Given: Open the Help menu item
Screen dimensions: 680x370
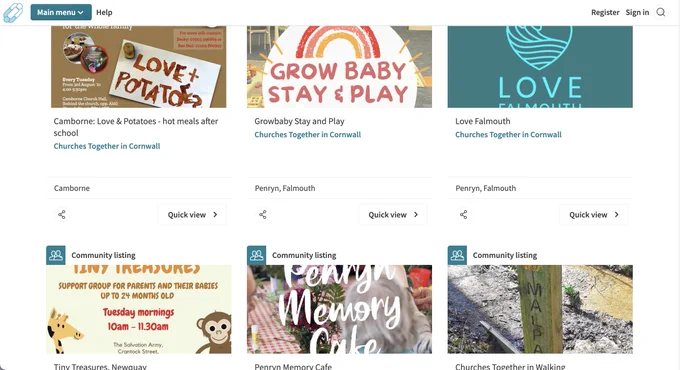Looking at the screenshot, I should (104, 12).
